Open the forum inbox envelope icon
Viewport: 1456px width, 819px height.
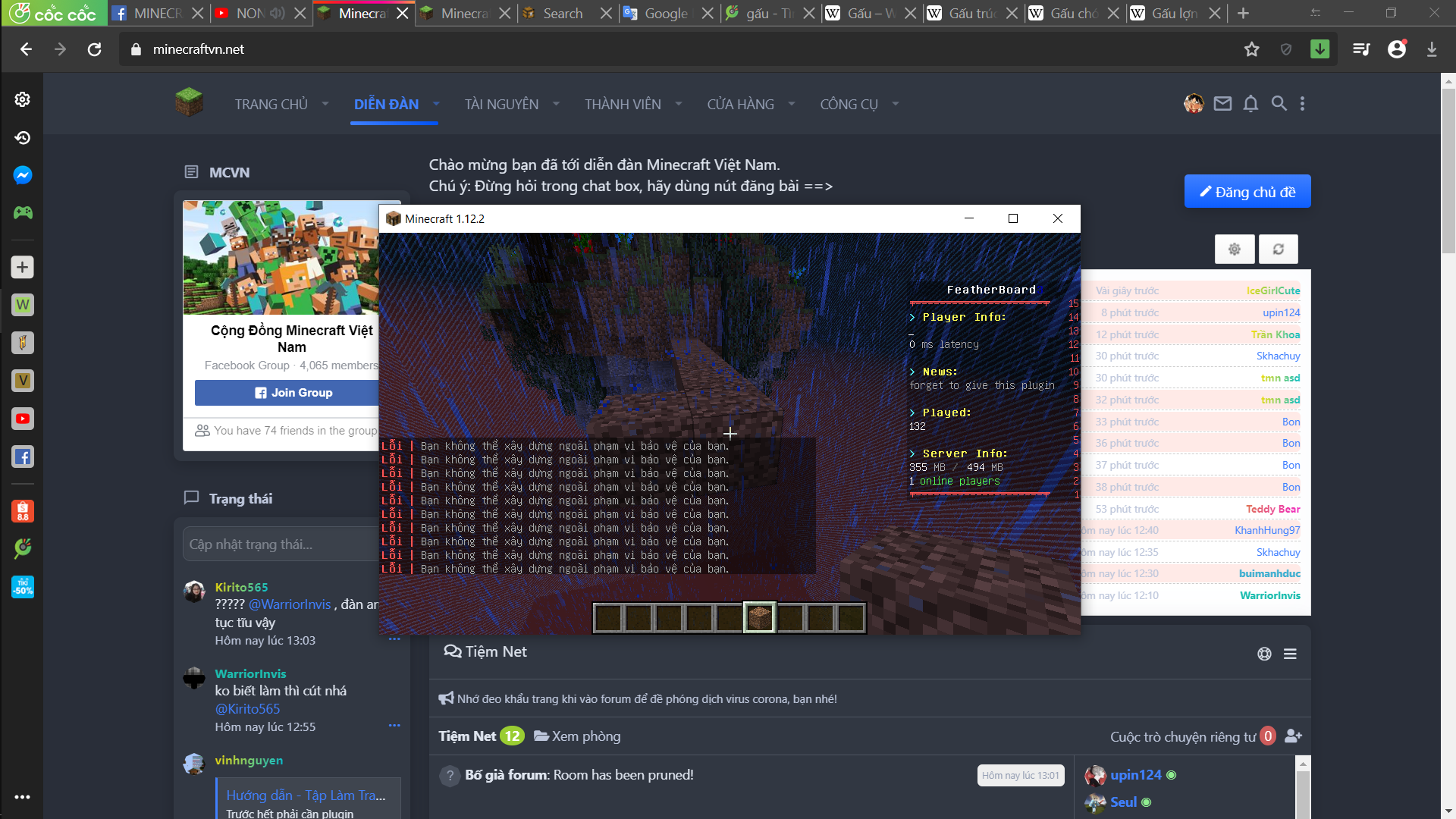point(1222,104)
